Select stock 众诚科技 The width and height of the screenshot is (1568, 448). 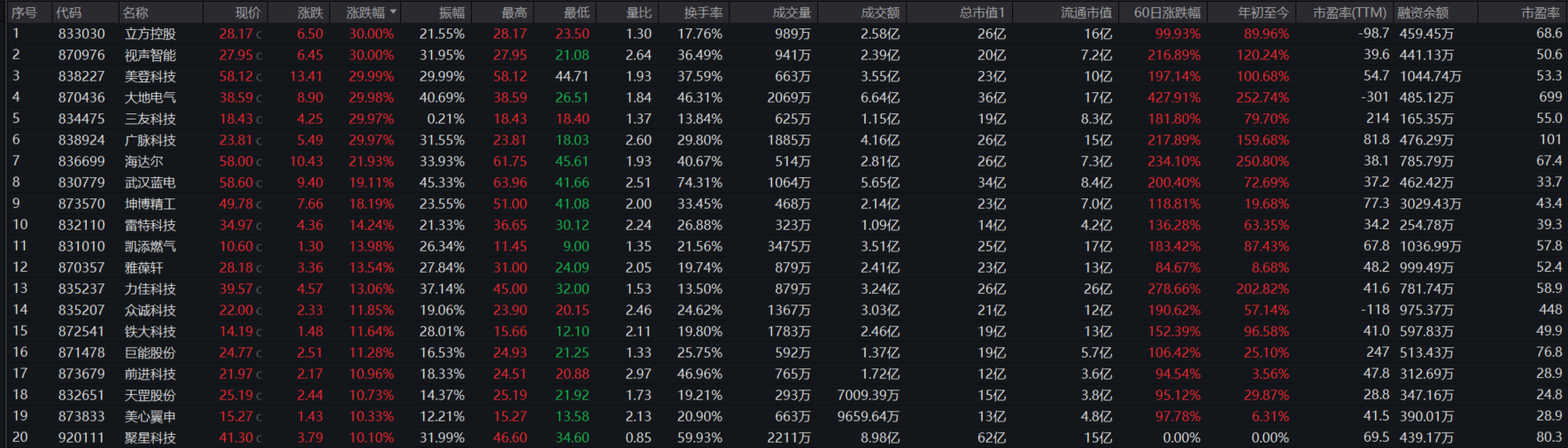click(150, 310)
